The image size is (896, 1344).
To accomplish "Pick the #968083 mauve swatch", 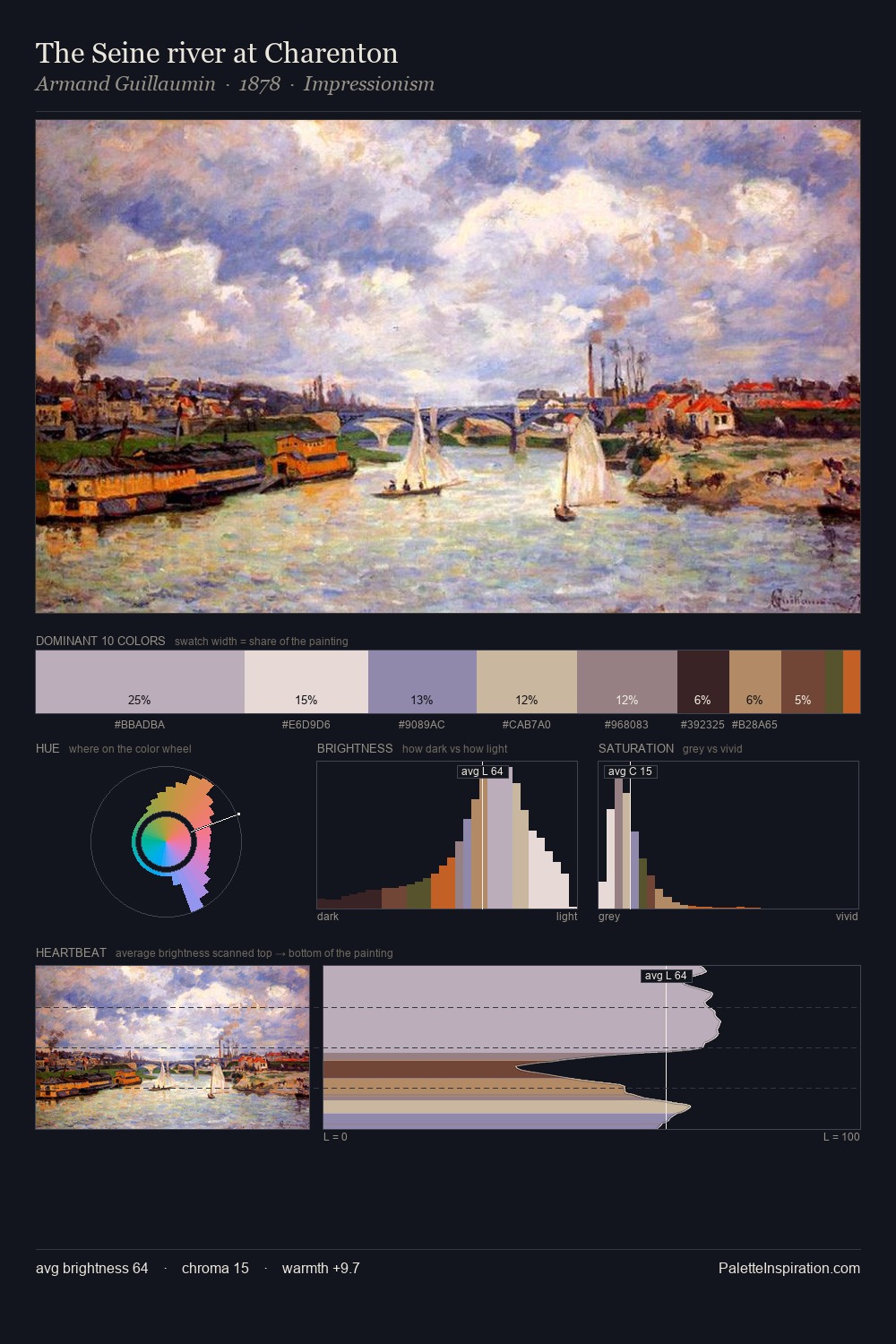I will coord(627,682).
